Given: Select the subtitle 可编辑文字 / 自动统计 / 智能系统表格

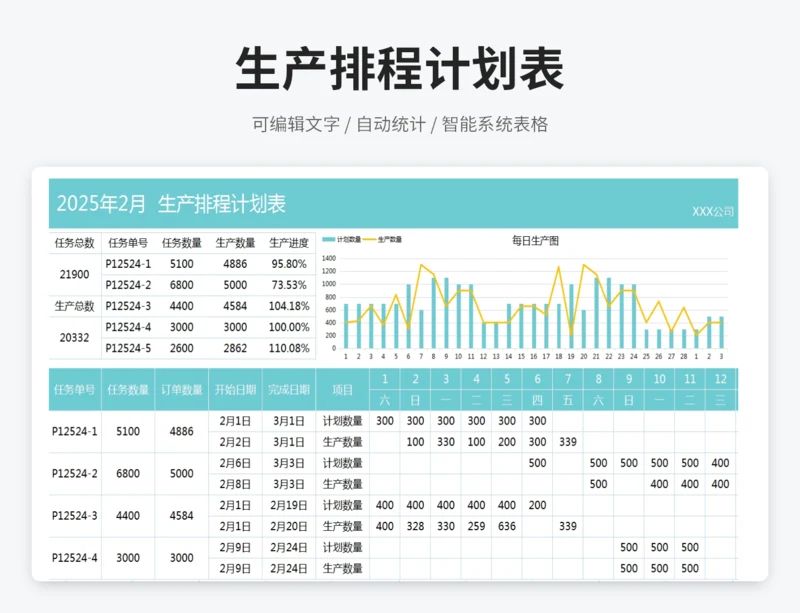Looking at the screenshot, I should click(399, 125).
